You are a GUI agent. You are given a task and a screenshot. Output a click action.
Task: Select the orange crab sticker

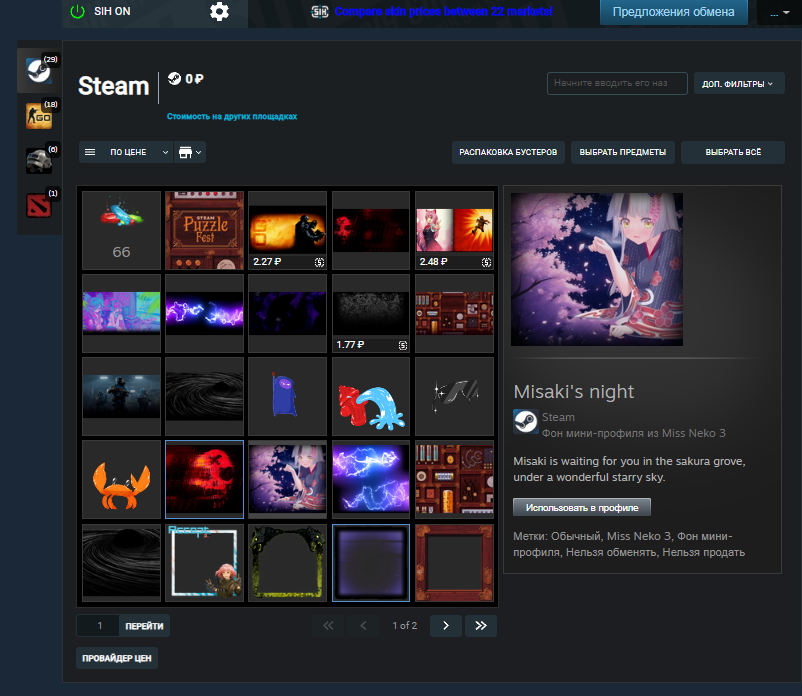121,480
